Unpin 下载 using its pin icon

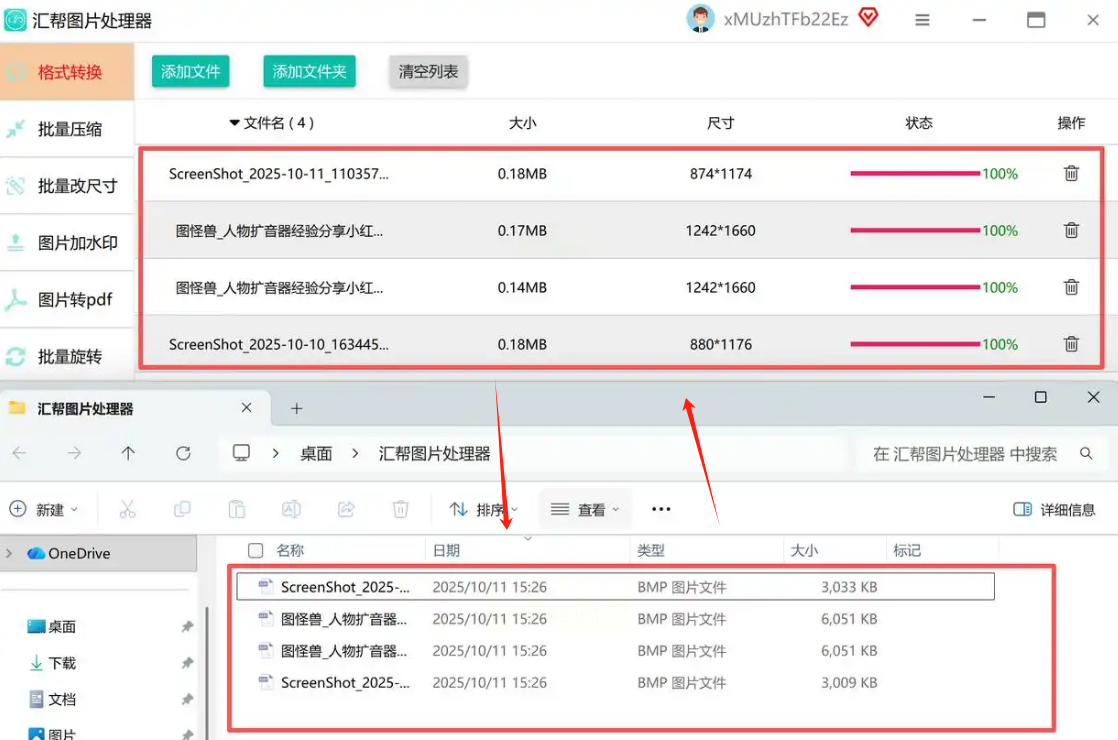187,663
